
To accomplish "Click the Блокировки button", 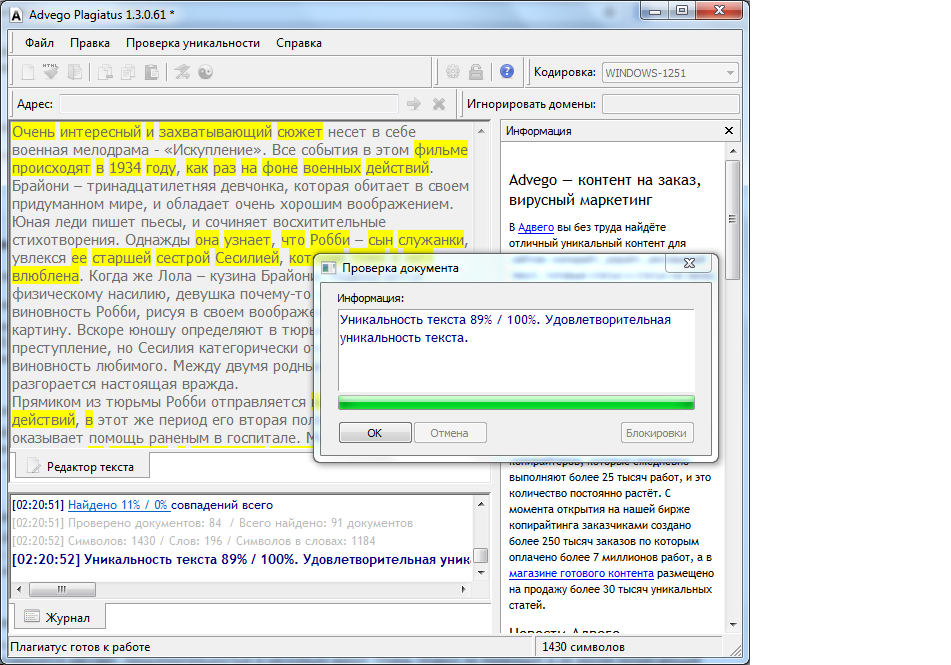I will [x=657, y=433].
